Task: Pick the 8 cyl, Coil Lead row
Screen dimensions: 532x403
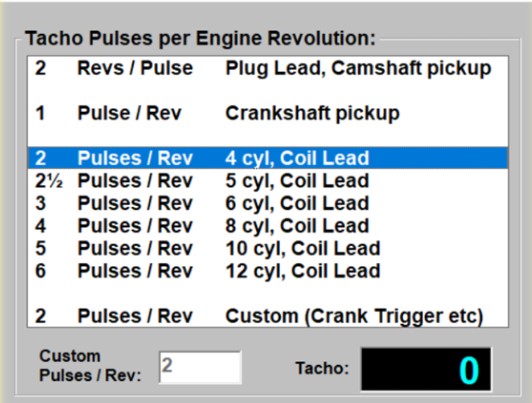Action: pyautogui.click(x=268, y=226)
